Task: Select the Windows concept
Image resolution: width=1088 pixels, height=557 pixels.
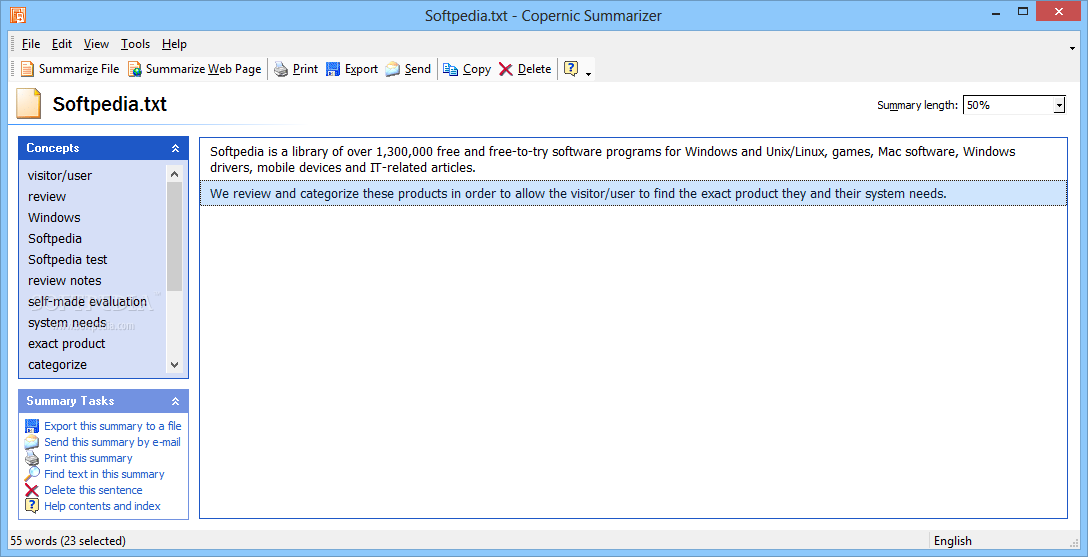Action: [x=54, y=217]
